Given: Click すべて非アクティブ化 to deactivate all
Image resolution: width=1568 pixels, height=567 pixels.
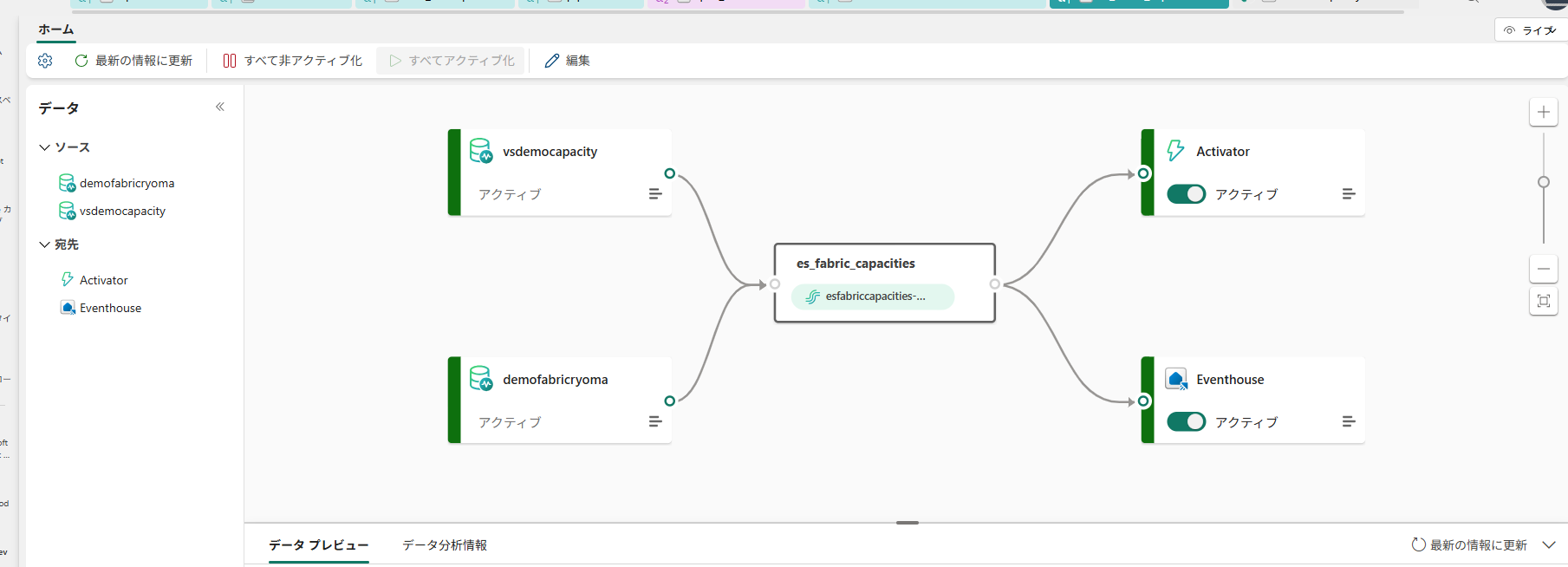Looking at the screenshot, I should (293, 61).
